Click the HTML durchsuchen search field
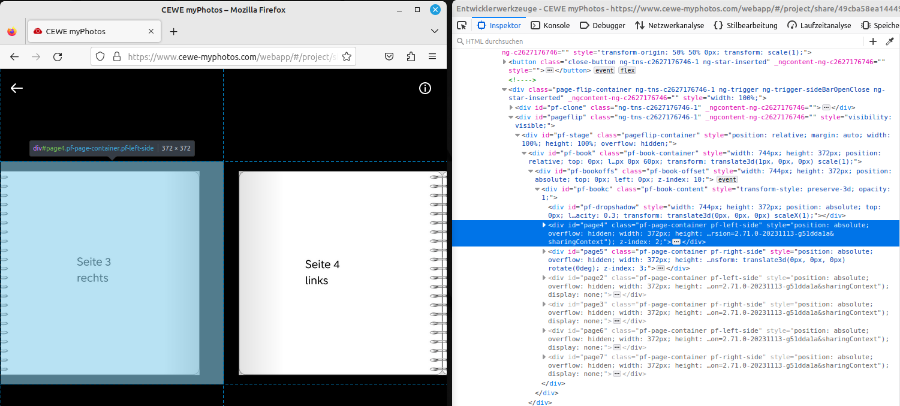 (660, 41)
